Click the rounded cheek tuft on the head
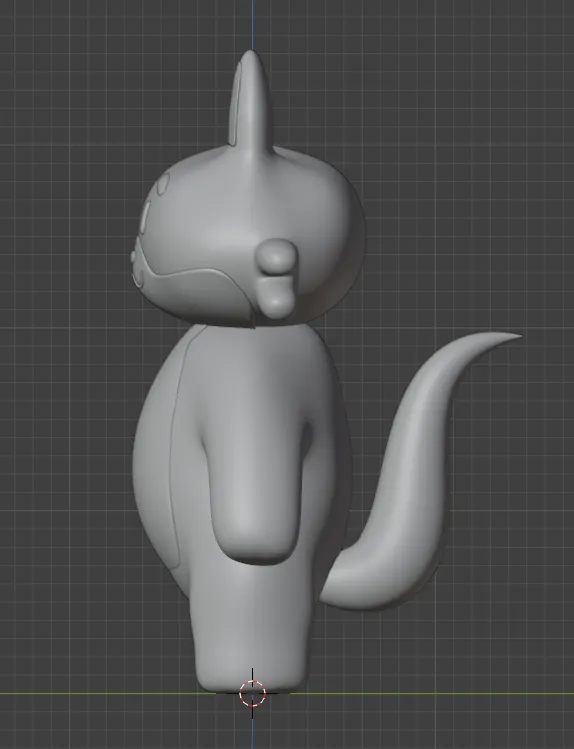This screenshot has height=749, width=574. pos(277,279)
